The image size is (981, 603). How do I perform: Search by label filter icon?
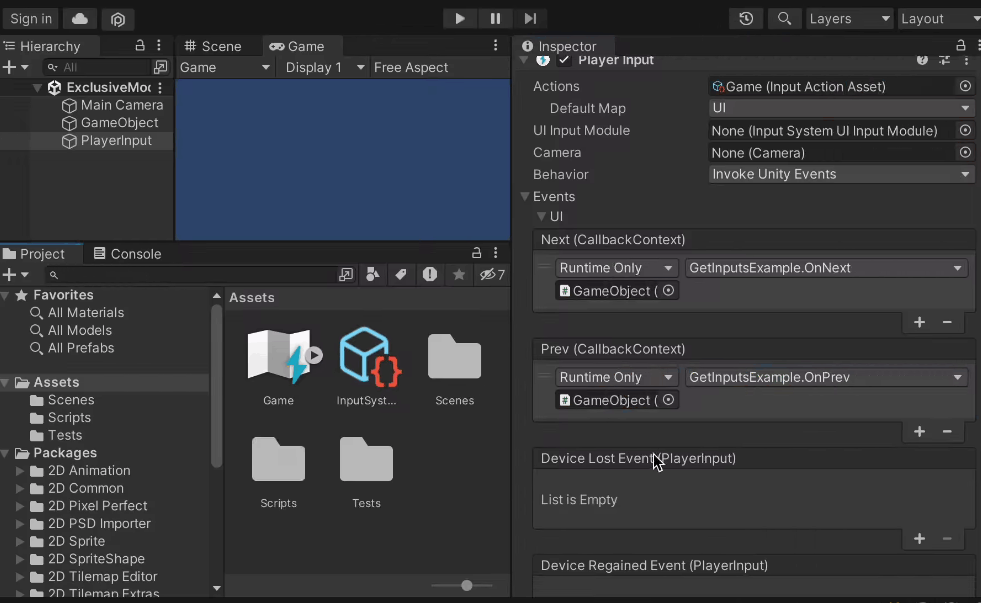(x=401, y=275)
